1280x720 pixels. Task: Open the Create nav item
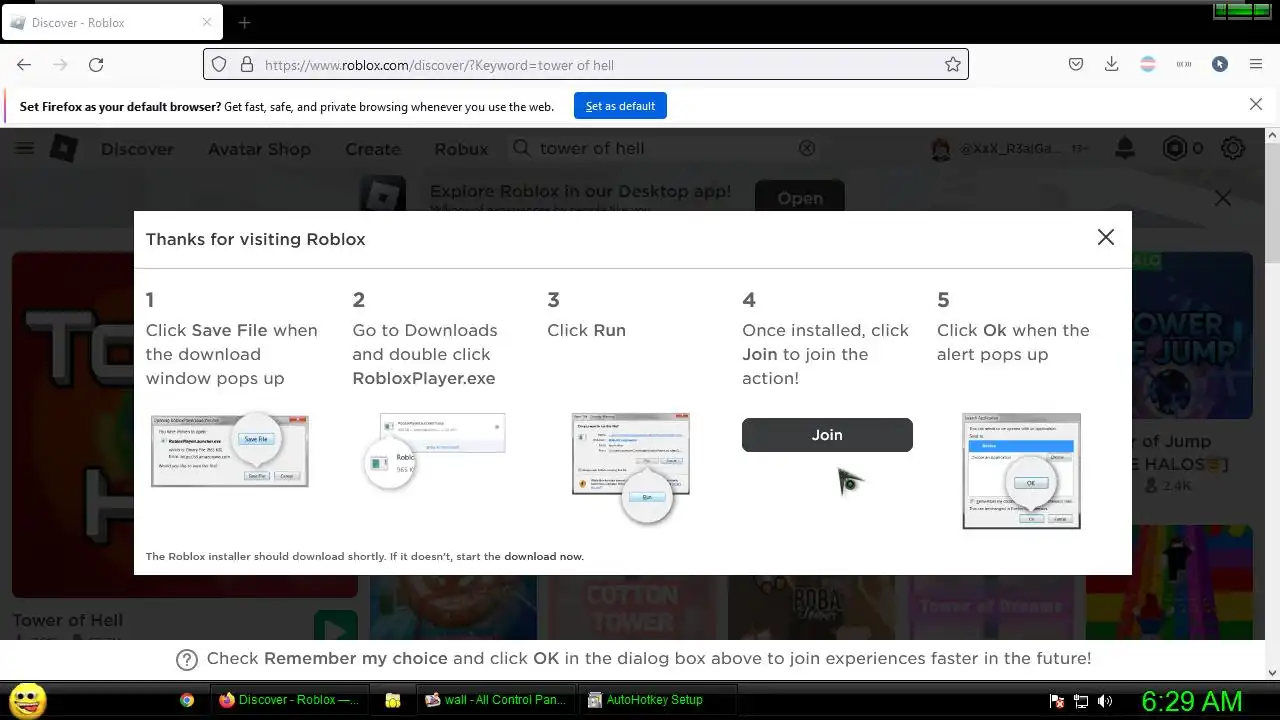373,149
